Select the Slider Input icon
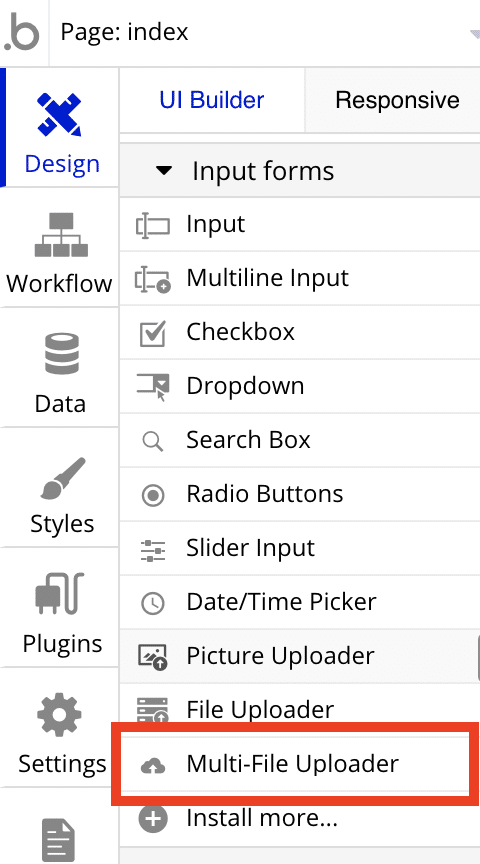Image resolution: width=480 pixels, height=864 pixels. click(x=153, y=549)
